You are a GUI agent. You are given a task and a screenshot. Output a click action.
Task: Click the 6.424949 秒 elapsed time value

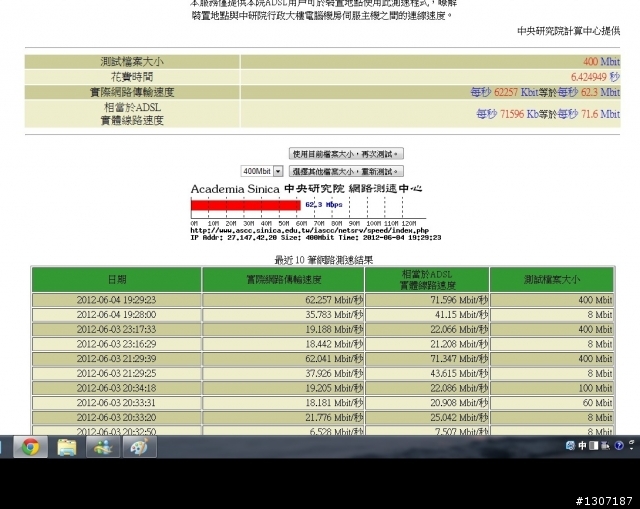point(595,77)
